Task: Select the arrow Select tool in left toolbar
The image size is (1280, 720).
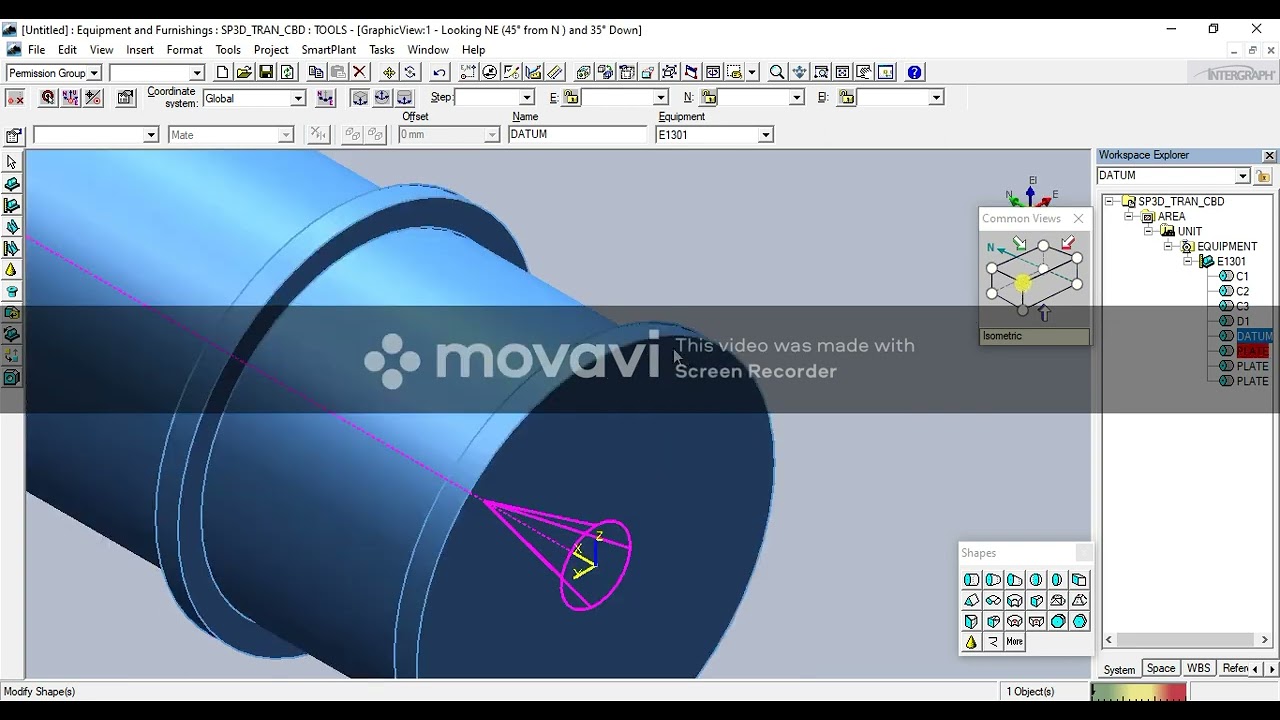Action: pyautogui.click(x=12, y=162)
